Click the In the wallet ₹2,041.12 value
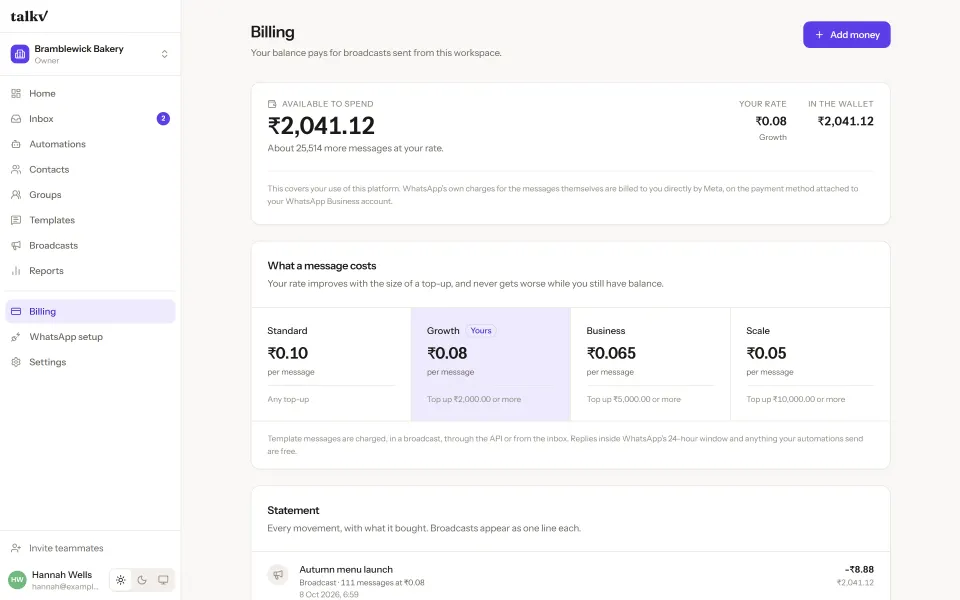960x600 pixels. (846, 121)
